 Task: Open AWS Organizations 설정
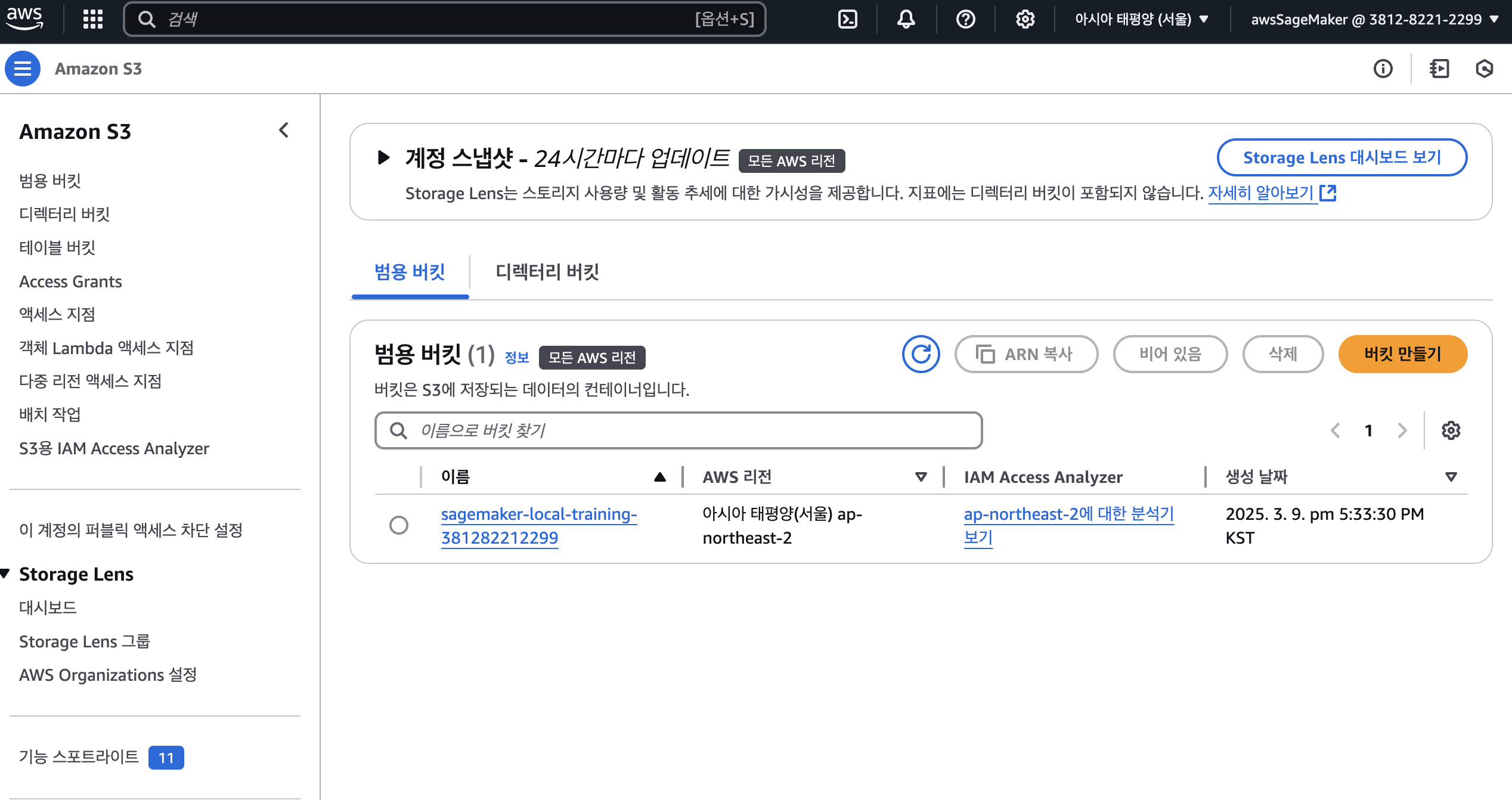[x=108, y=675]
